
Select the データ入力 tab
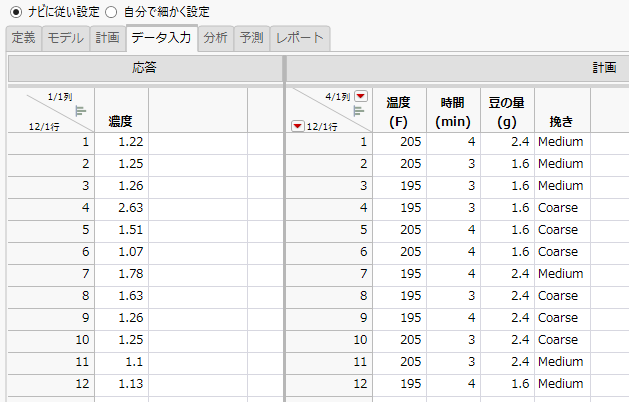(x=162, y=38)
